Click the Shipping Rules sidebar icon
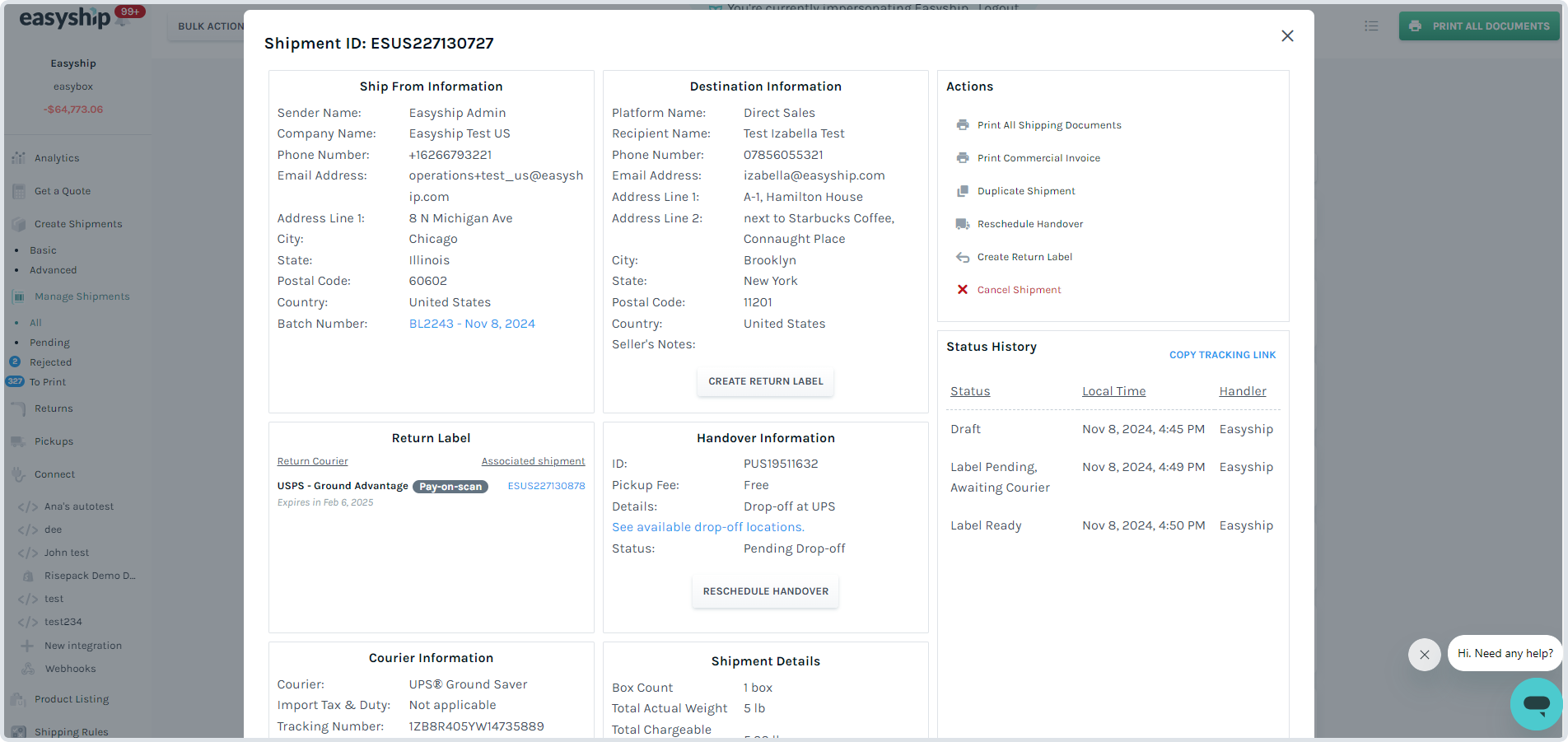The image size is (1568, 742). coord(19,732)
